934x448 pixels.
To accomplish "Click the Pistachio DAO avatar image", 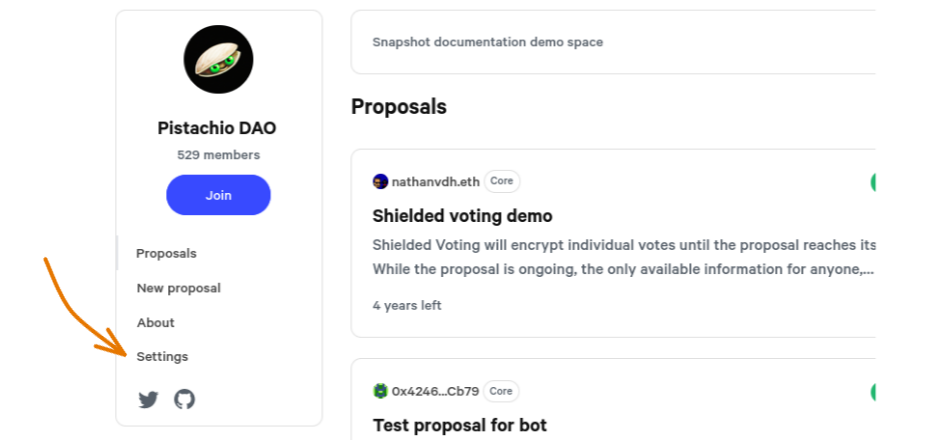I will click(218, 60).
